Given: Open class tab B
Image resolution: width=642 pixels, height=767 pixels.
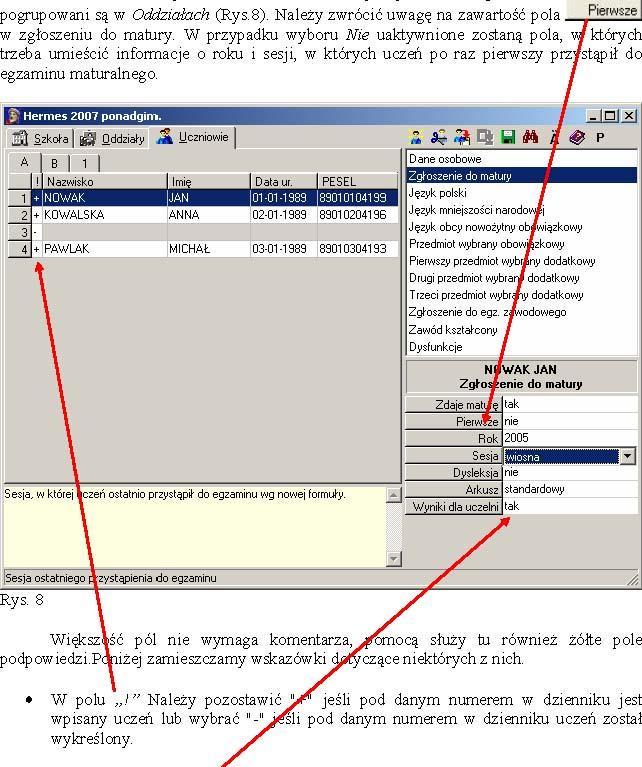Looking at the screenshot, I should 54,164.
